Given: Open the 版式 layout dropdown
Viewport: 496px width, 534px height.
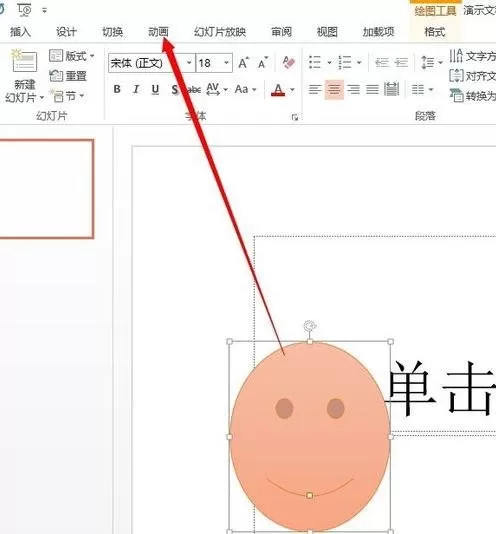Looking at the screenshot, I should [x=72, y=56].
